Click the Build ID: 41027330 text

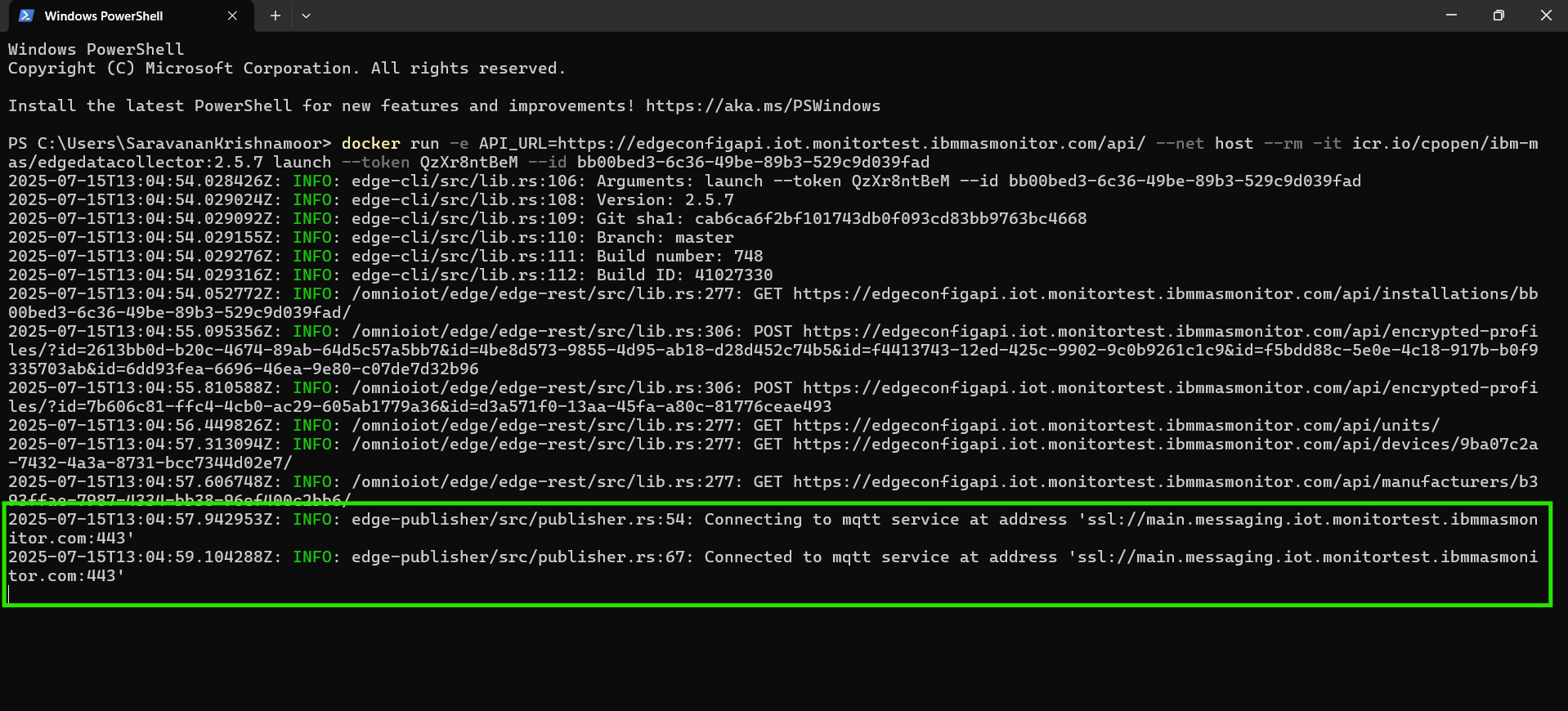(685, 275)
